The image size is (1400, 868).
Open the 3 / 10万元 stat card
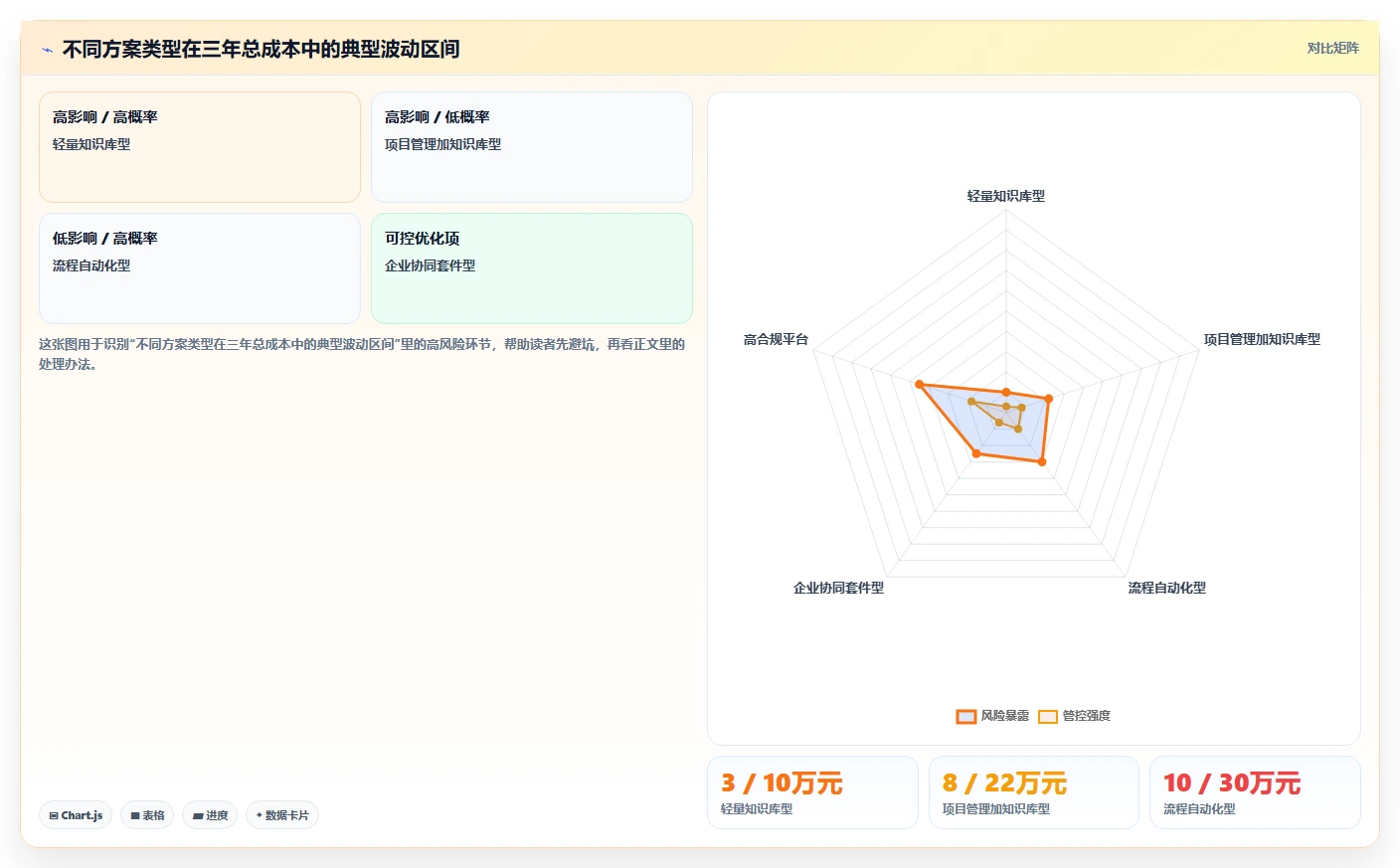pos(812,792)
